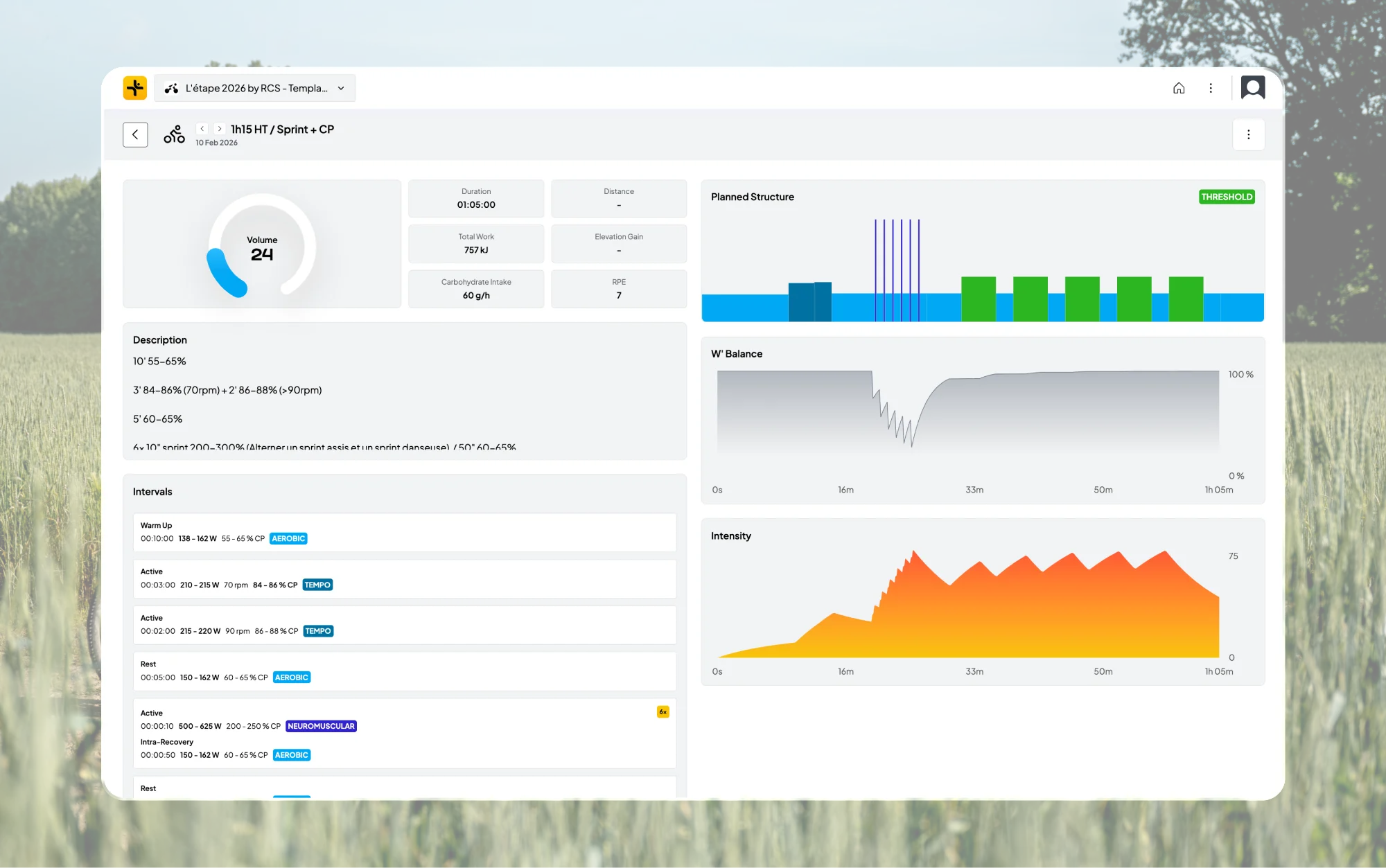Click the RPE 7 tile

point(618,289)
